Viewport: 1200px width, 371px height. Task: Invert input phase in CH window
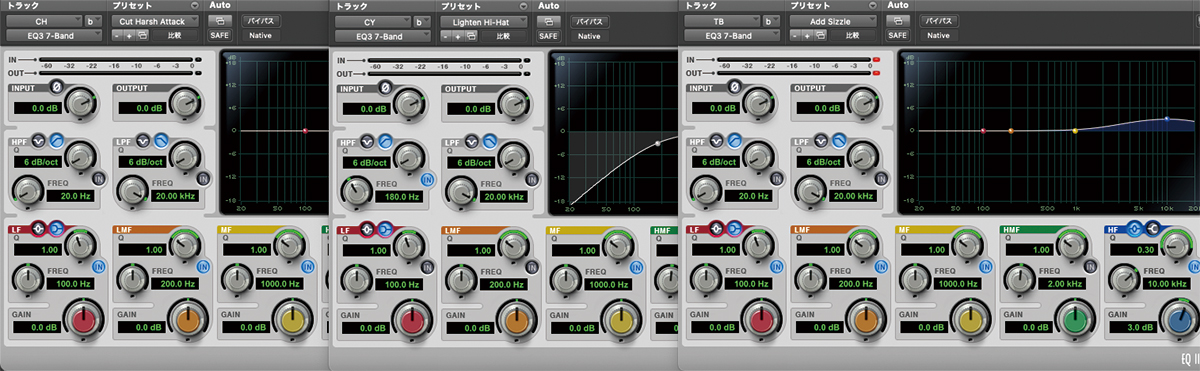click(56, 87)
